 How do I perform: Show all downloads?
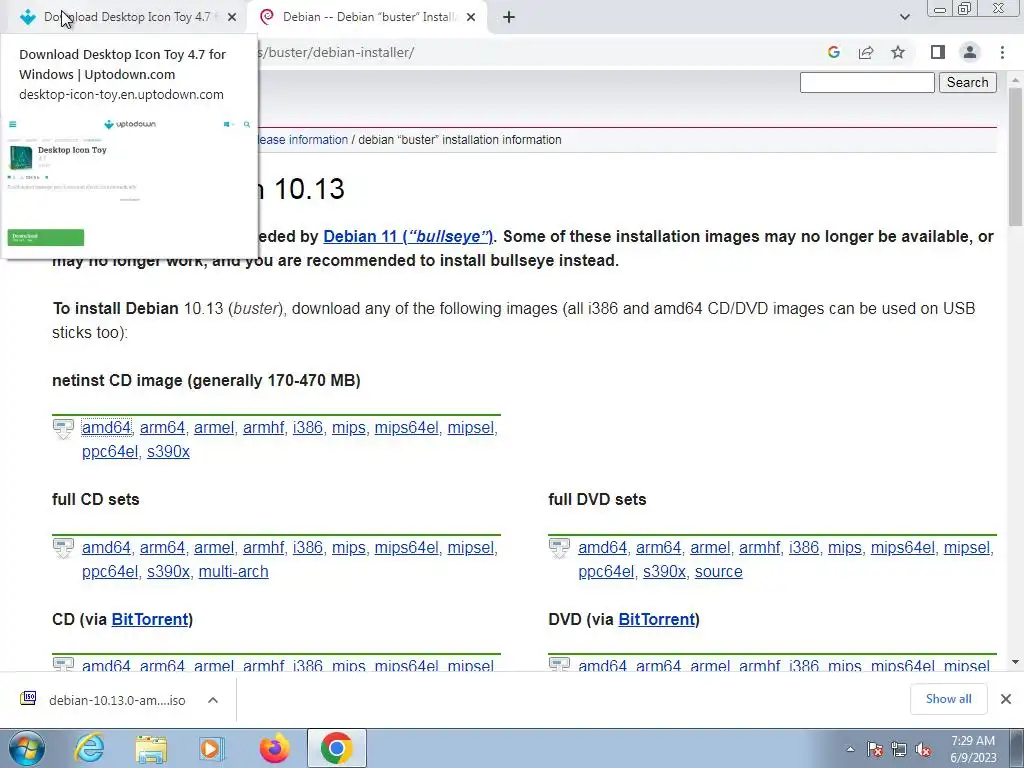pyautogui.click(x=948, y=699)
